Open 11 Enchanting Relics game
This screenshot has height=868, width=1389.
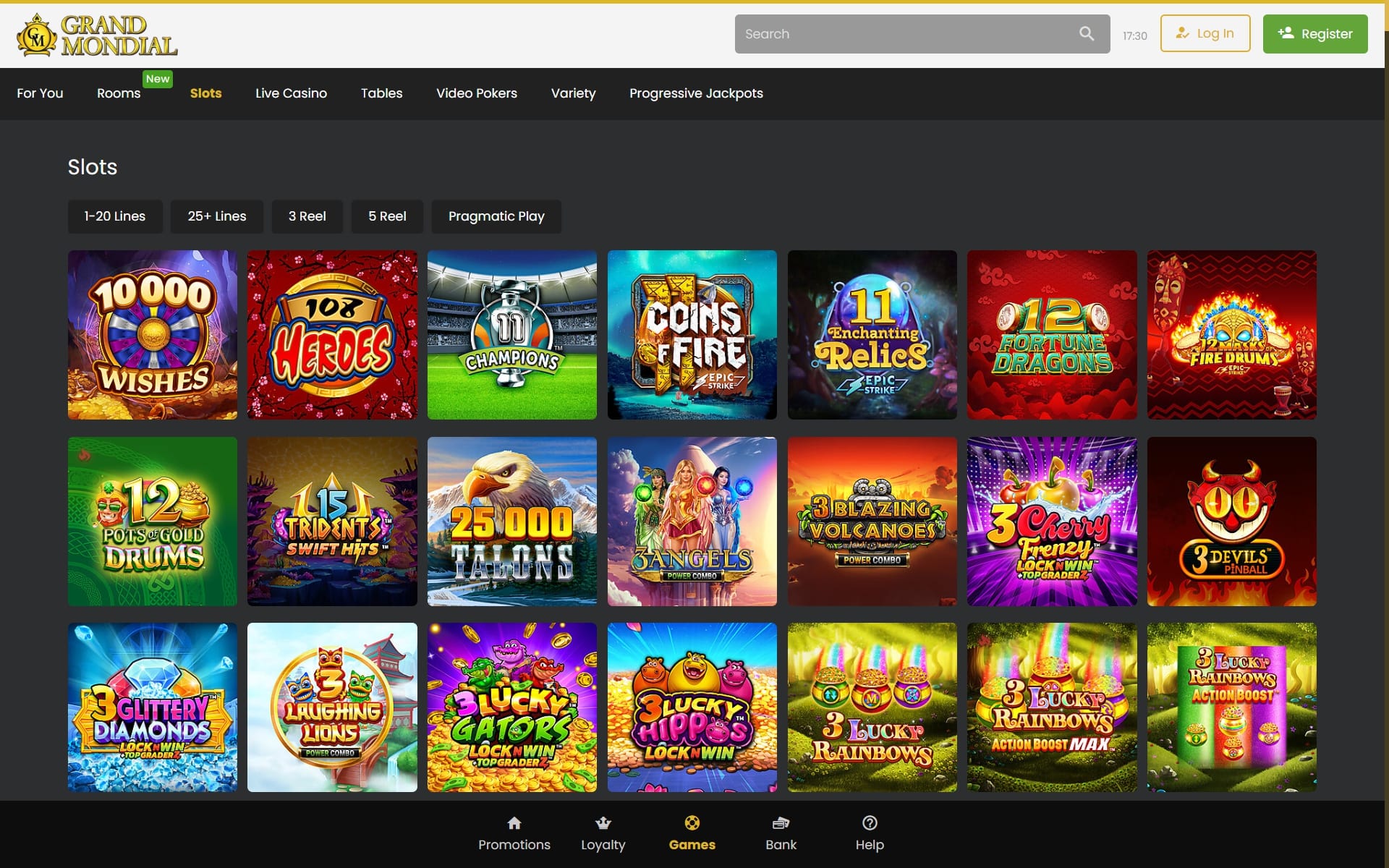872,335
